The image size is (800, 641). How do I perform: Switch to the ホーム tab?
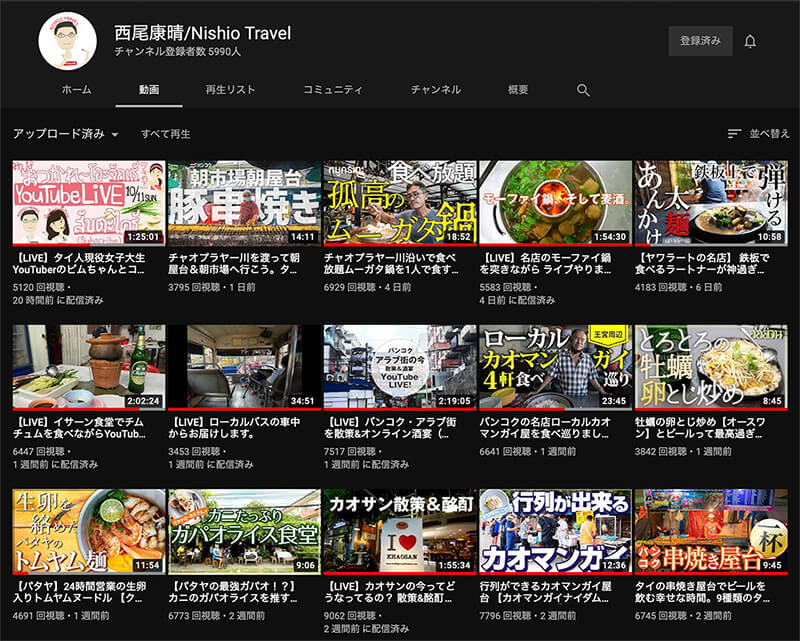point(76,90)
